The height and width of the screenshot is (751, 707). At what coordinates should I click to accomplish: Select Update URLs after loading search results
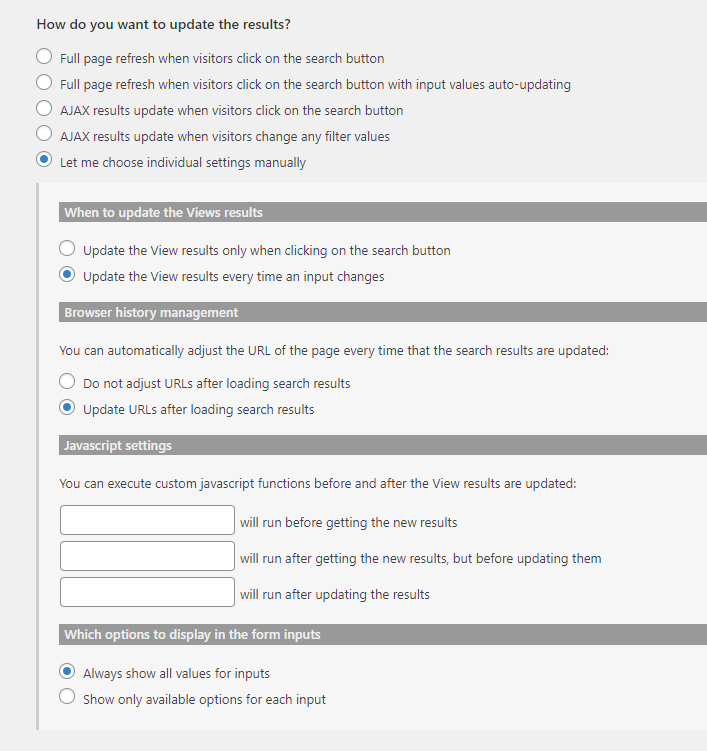(x=67, y=408)
